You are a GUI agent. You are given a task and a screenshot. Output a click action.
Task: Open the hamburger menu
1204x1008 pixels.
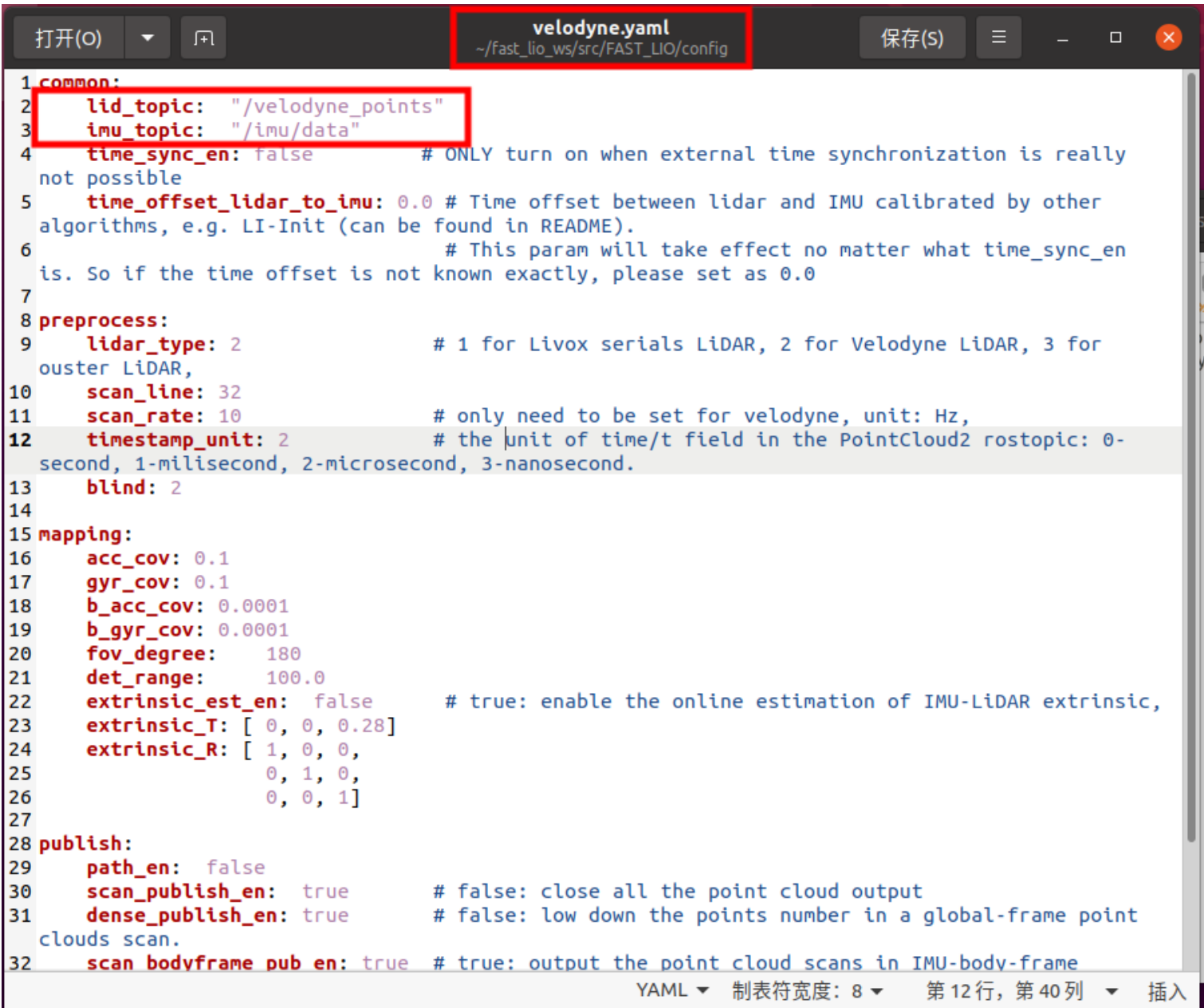click(998, 37)
